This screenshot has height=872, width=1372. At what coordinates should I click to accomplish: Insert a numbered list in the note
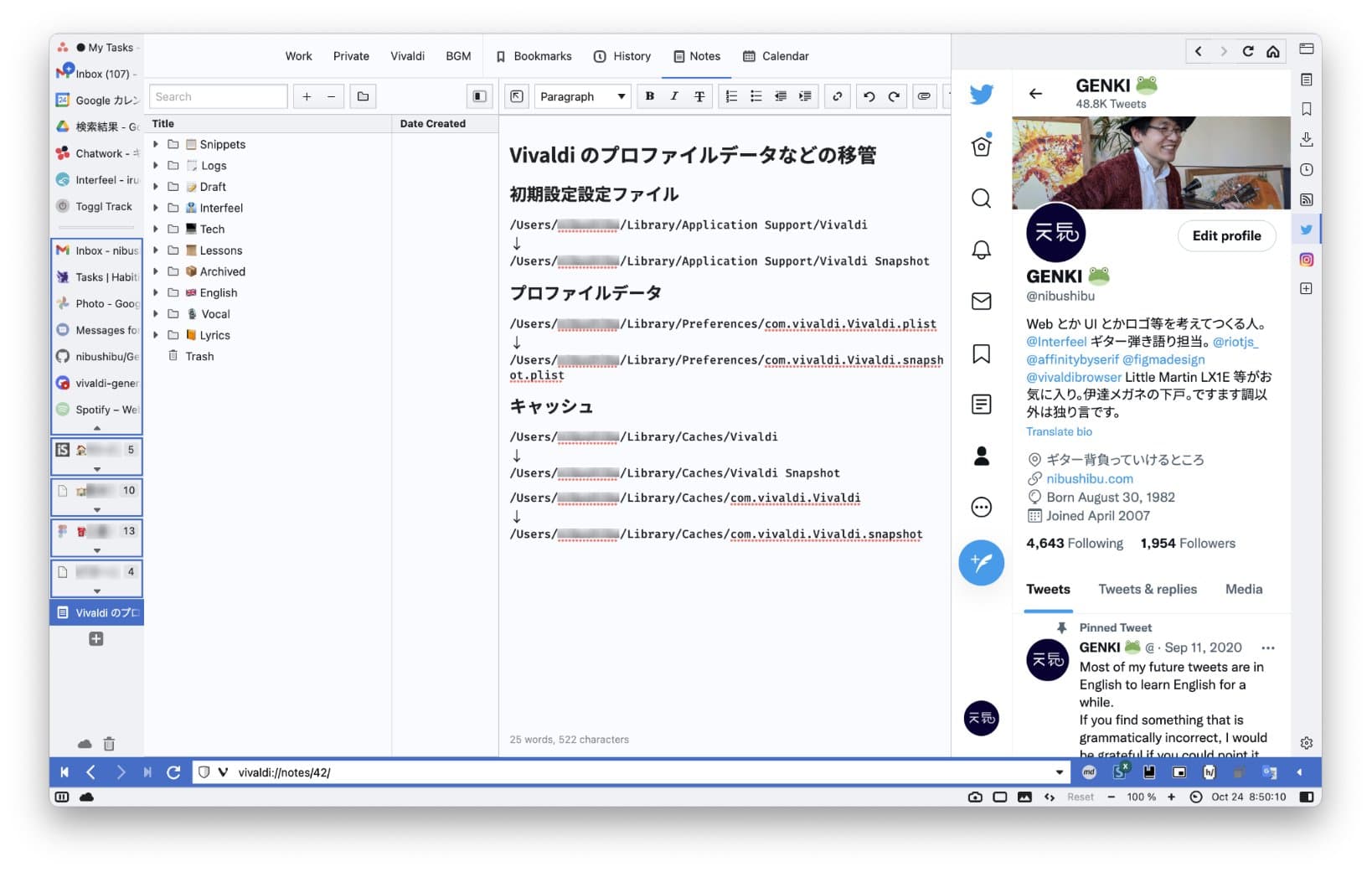point(731,96)
